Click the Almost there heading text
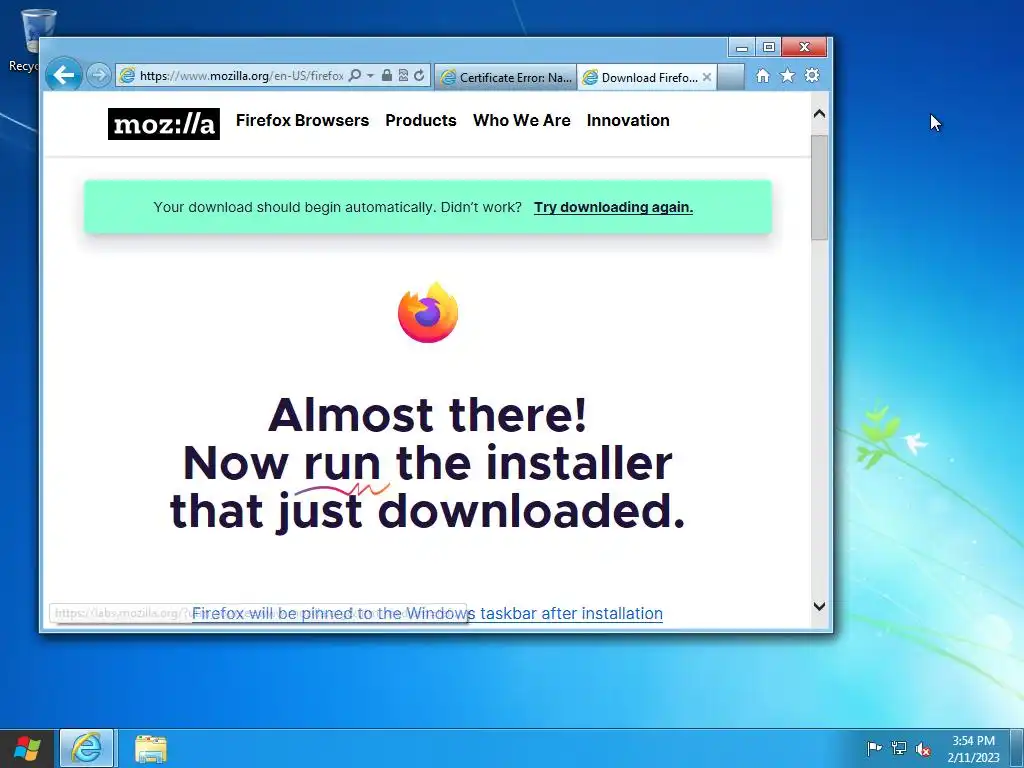This screenshot has width=1024, height=768. [x=428, y=415]
